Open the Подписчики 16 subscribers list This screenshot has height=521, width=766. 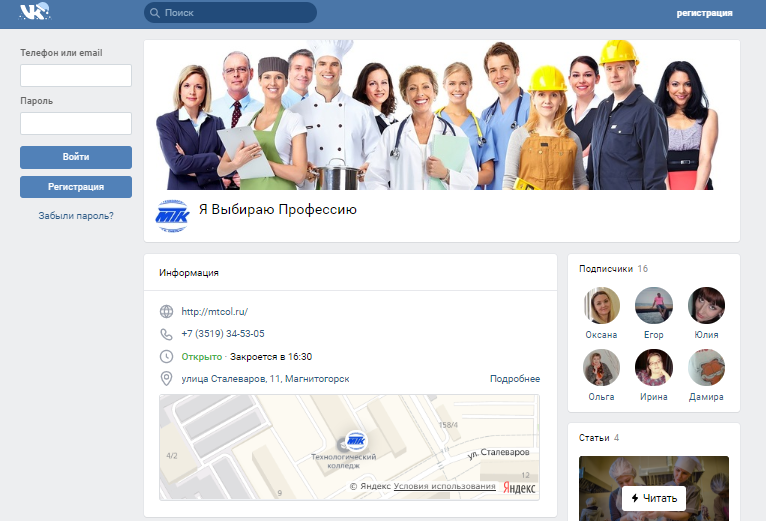pos(613,269)
